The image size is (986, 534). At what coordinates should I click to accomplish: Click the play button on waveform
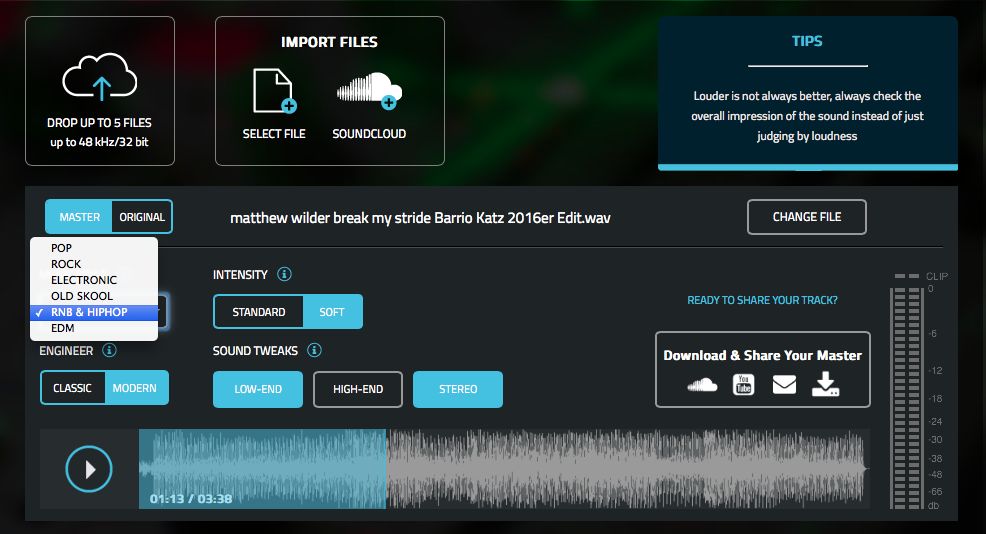pos(89,468)
